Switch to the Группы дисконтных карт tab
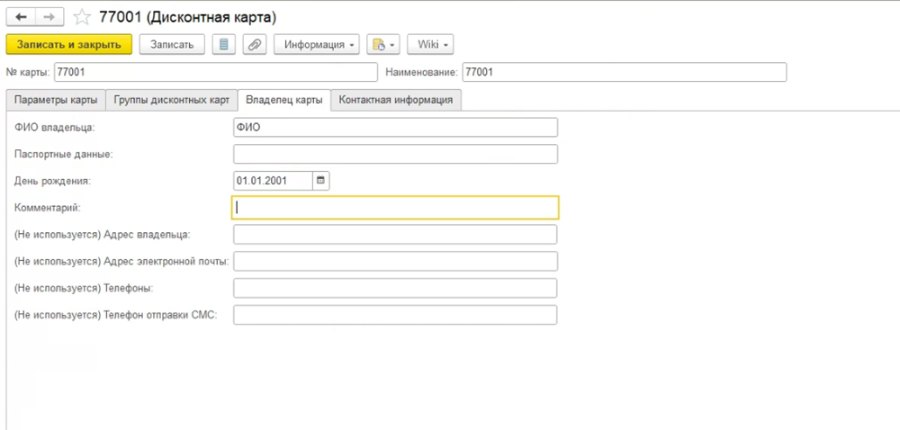Viewport: 900px width, 430px height. click(172, 99)
